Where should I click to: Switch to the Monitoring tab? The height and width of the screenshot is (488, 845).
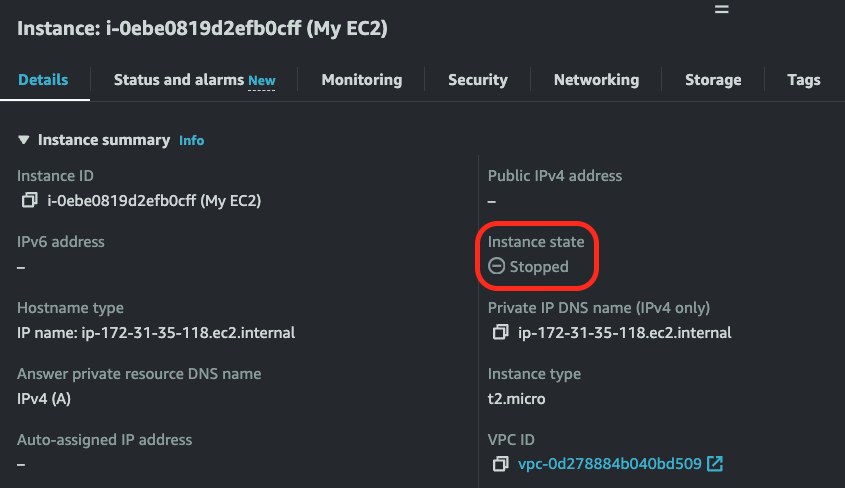pos(362,80)
